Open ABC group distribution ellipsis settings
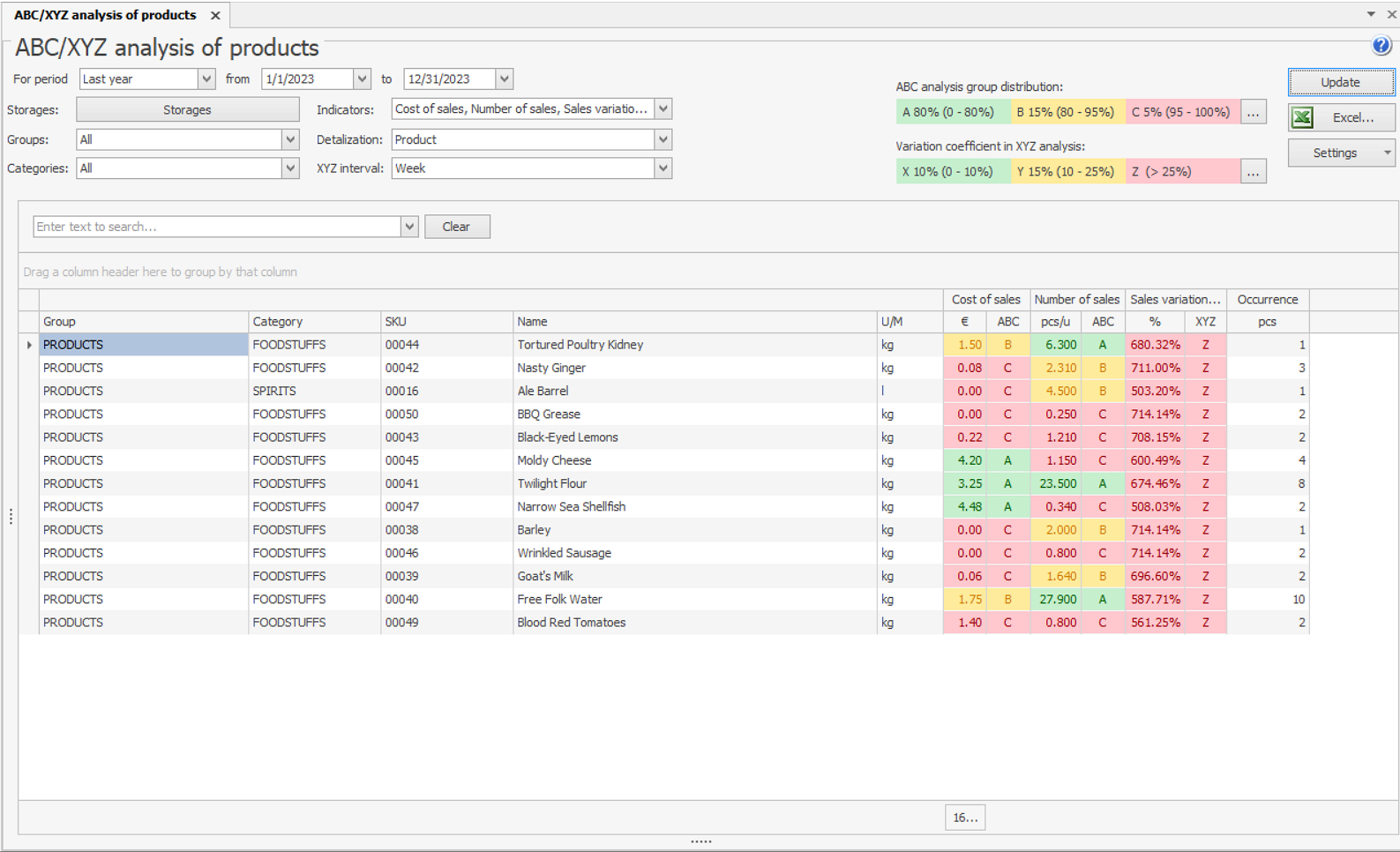Screen dimensions: 1400x852 1253,113
